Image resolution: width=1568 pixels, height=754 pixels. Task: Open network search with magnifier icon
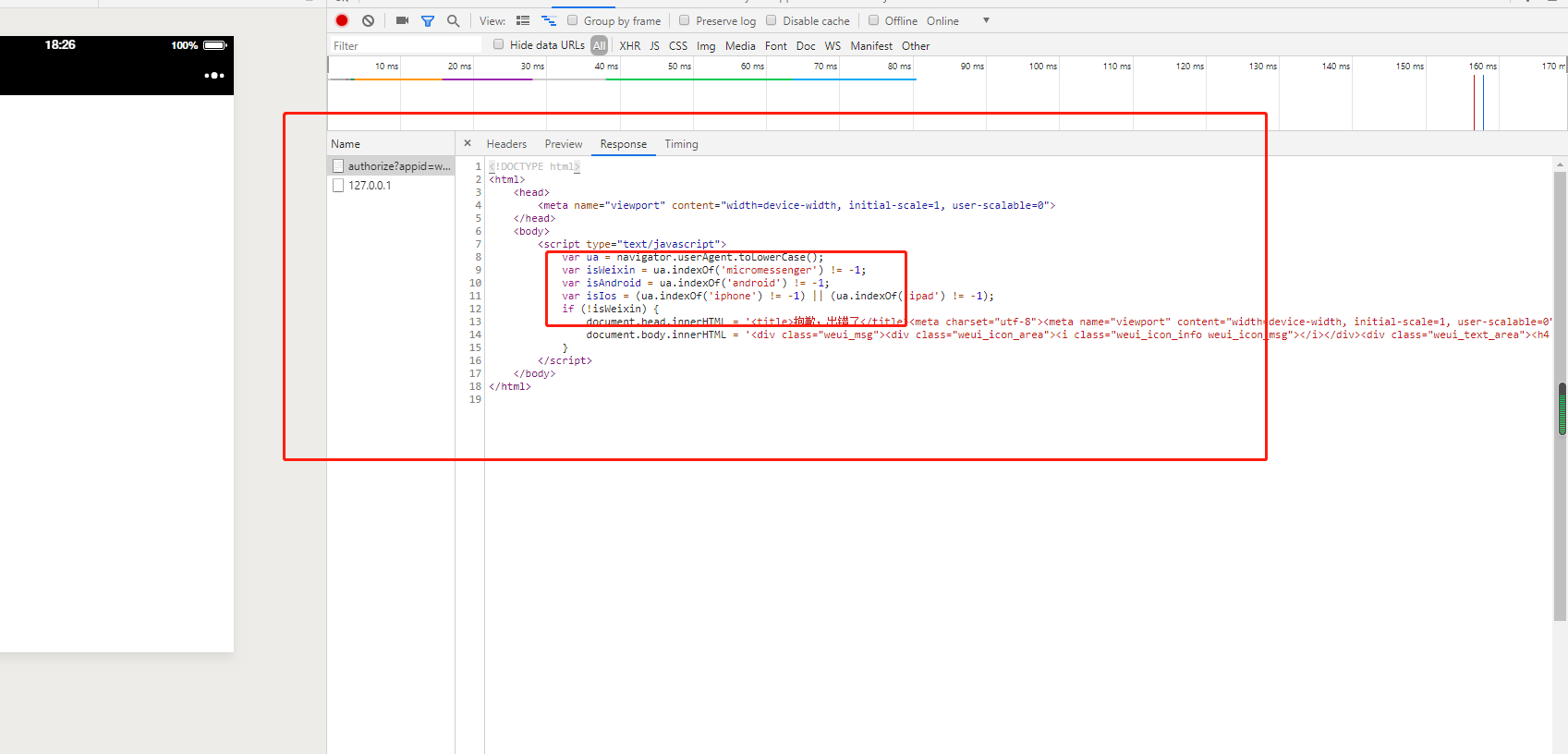coord(453,20)
